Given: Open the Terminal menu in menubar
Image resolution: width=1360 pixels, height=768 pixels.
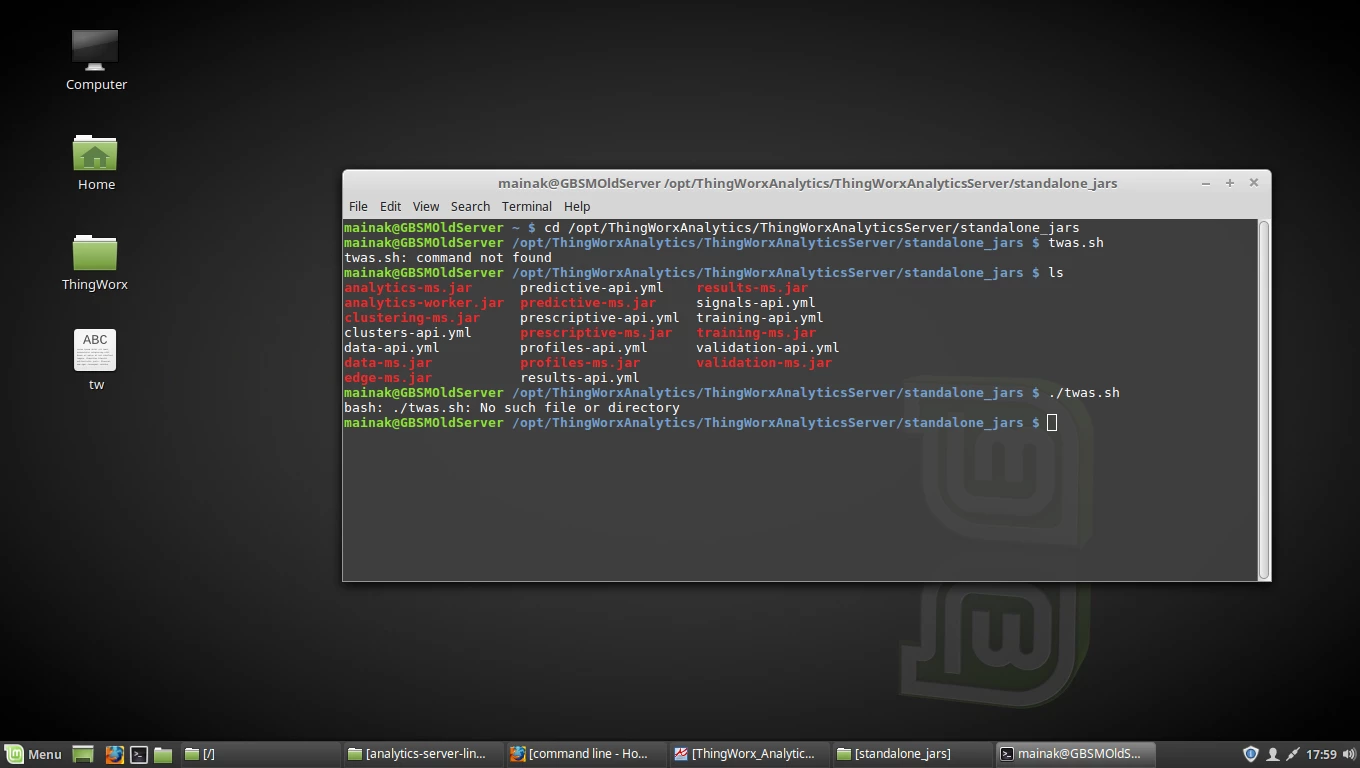Looking at the screenshot, I should [527, 206].
